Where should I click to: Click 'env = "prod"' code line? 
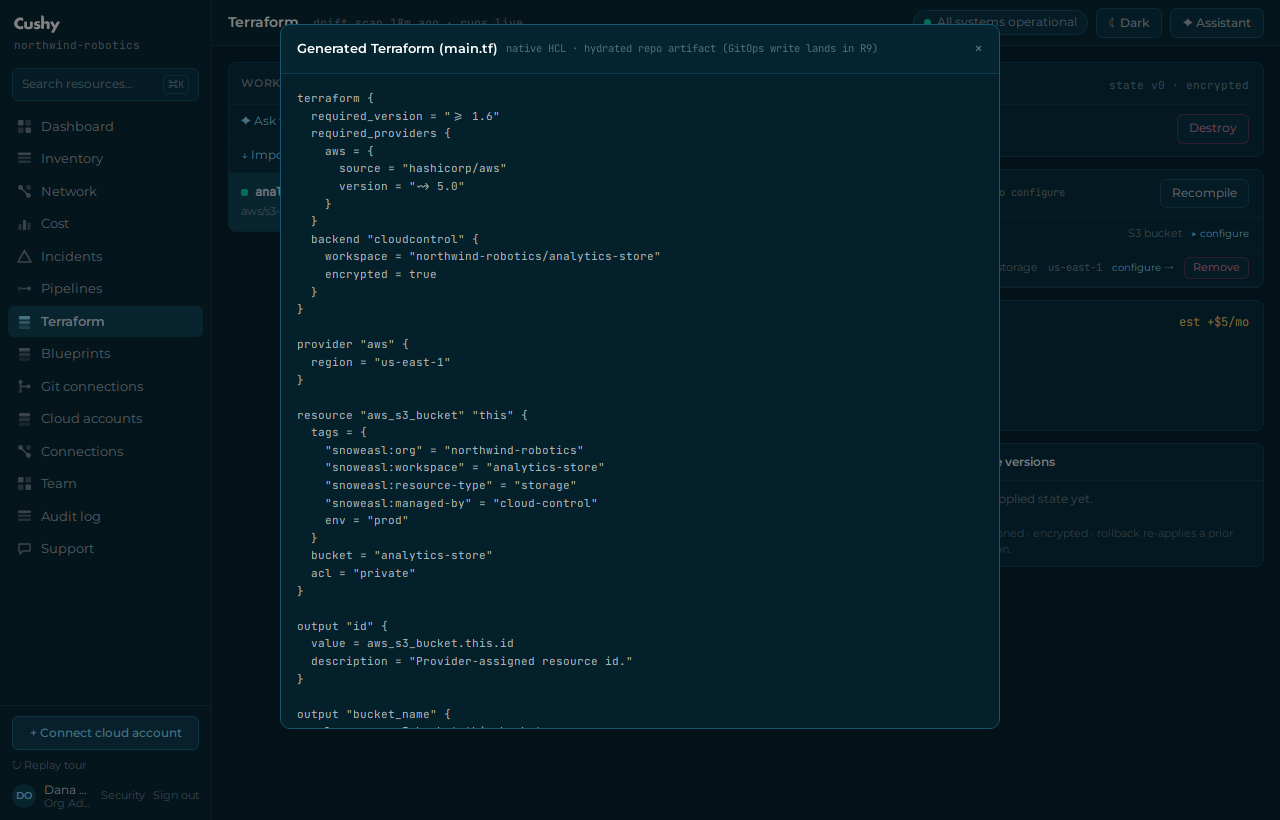click(x=367, y=520)
